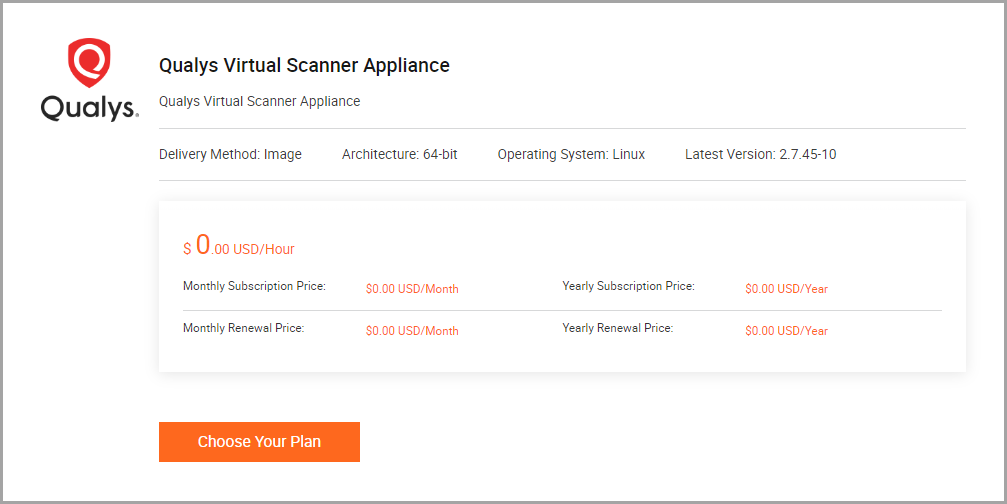Click the Monthly Renewal Price label
Image resolution: width=1007 pixels, height=504 pixels.
pyautogui.click(x=243, y=328)
